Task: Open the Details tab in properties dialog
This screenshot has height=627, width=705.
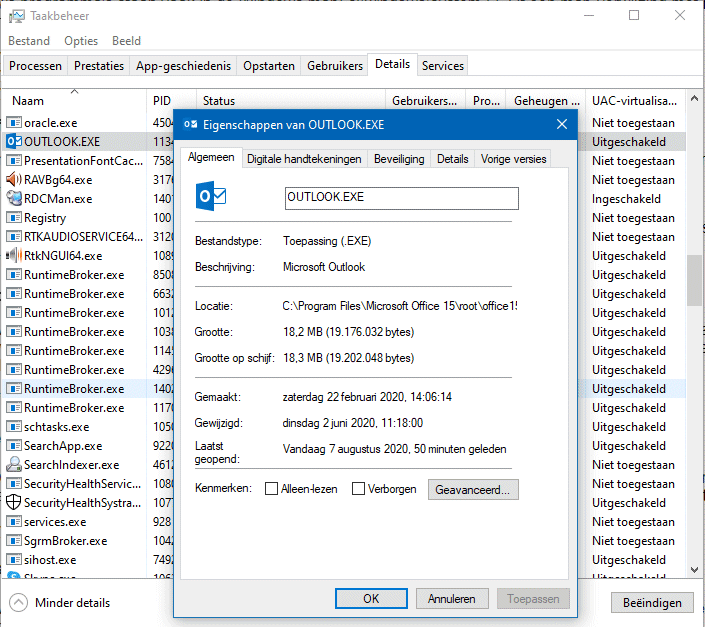Action: [453, 159]
